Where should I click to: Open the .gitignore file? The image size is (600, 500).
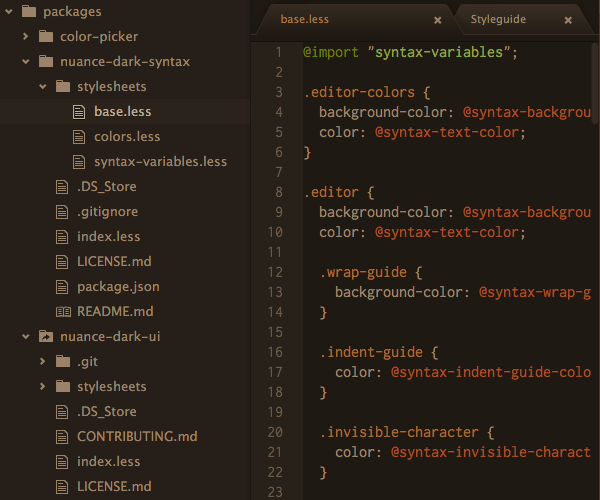107,212
